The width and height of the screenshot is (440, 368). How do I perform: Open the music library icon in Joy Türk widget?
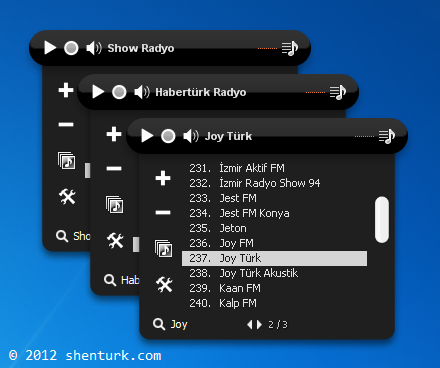(x=164, y=249)
